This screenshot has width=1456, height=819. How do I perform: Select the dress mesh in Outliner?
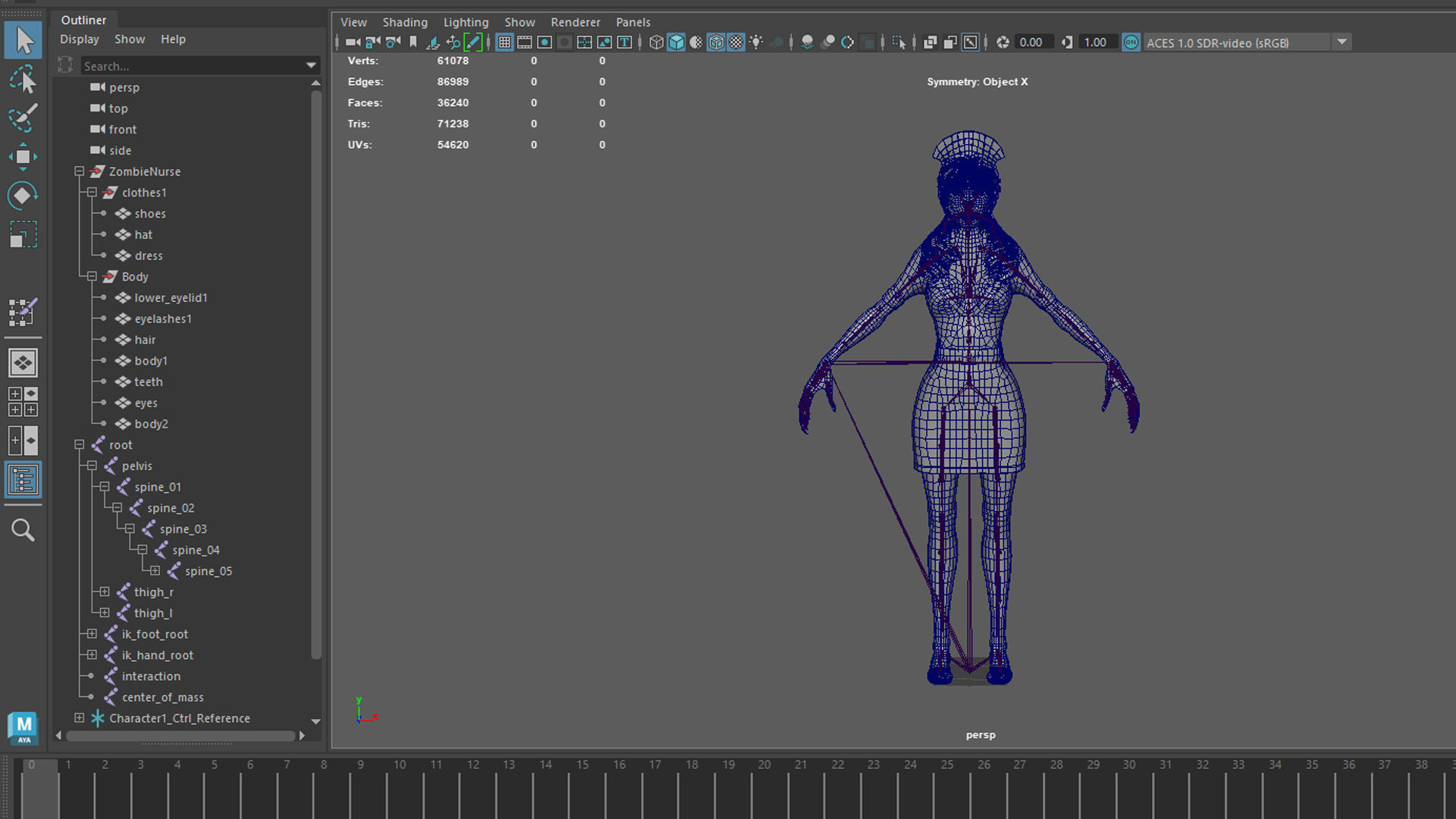[x=149, y=256]
